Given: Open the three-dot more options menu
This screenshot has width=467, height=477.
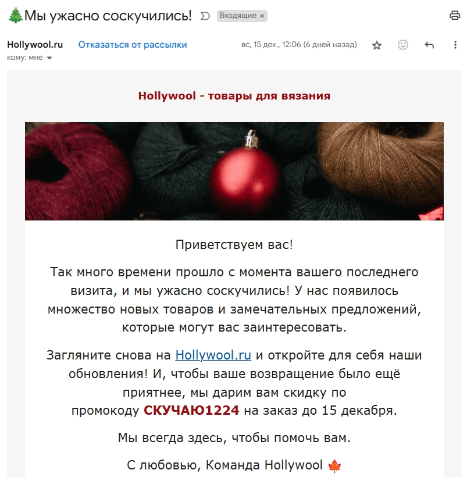Looking at the screenshot, I should pyautogui.click(x=455, y=45).
